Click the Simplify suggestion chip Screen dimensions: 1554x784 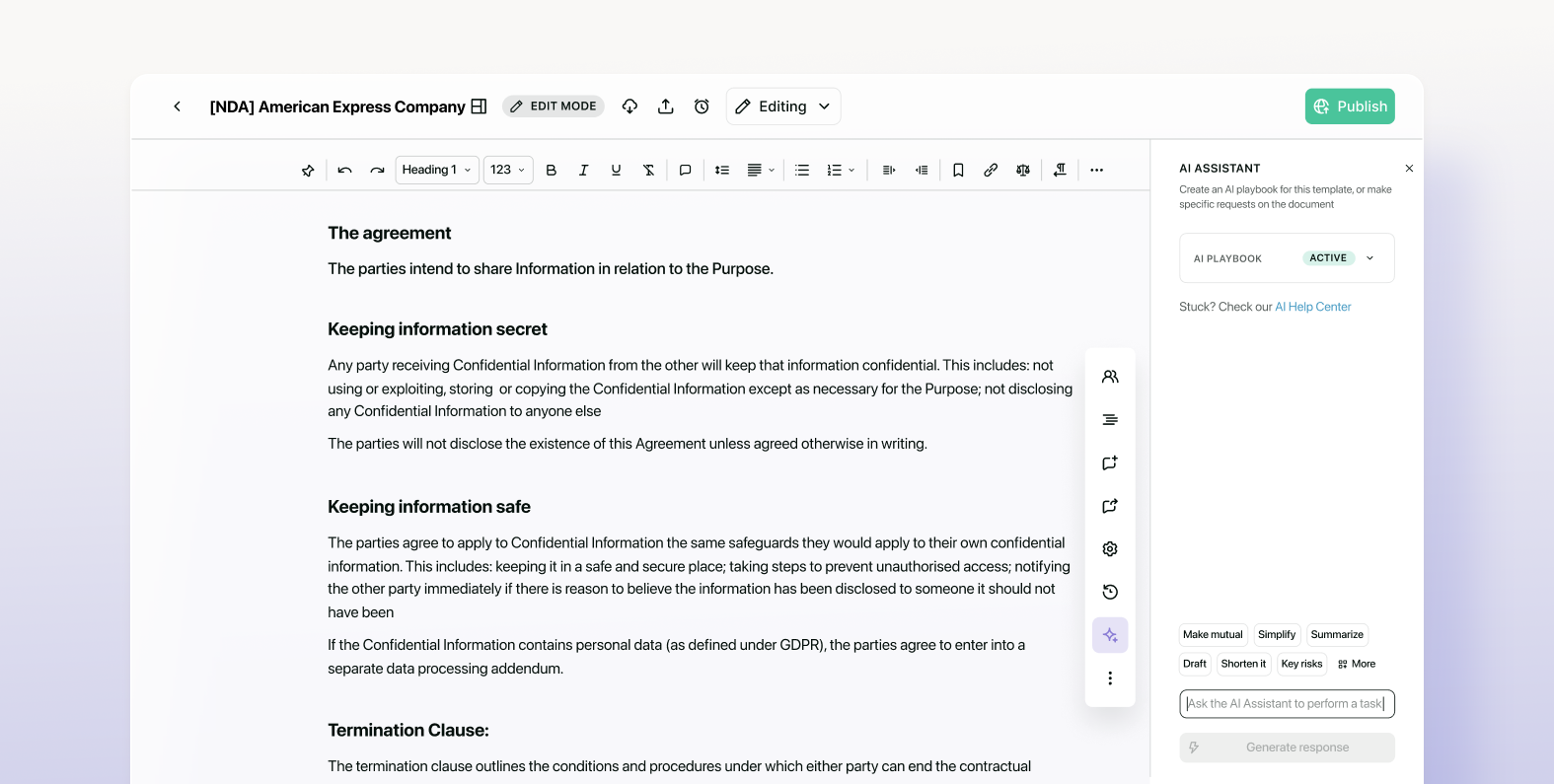(x=1277, y=635)
